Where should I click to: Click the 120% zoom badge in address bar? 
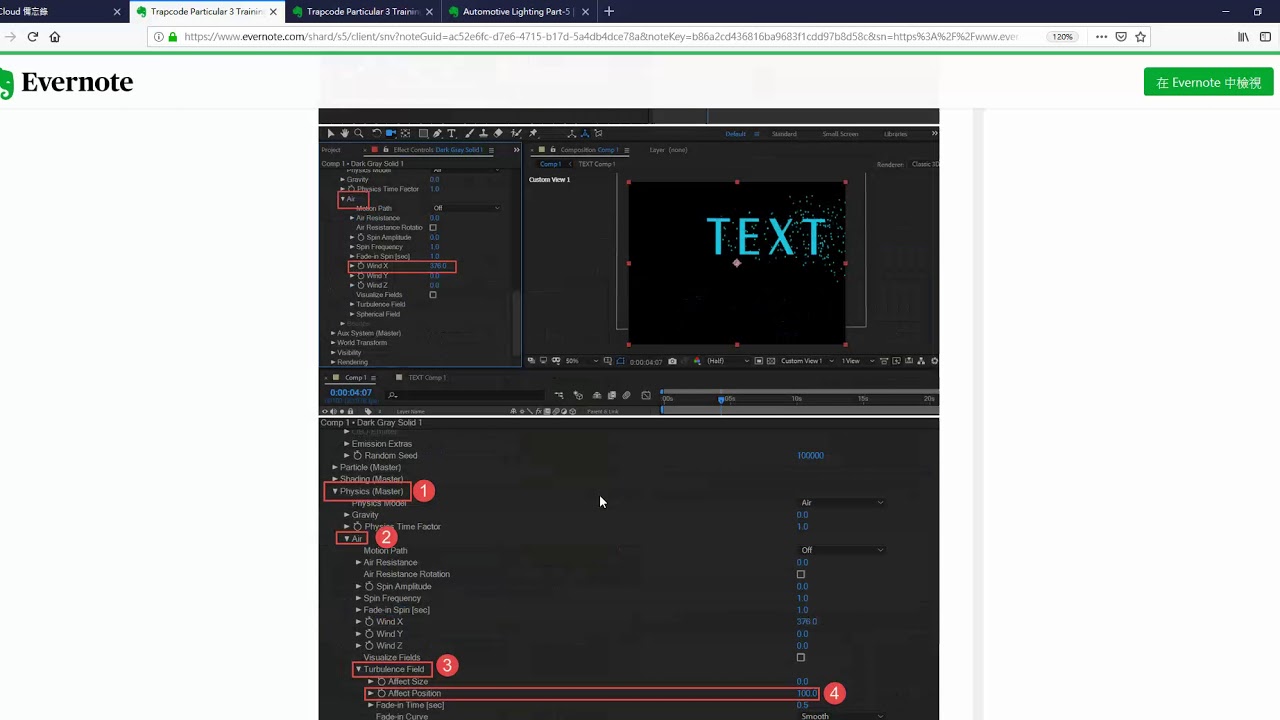point(1062,36)
